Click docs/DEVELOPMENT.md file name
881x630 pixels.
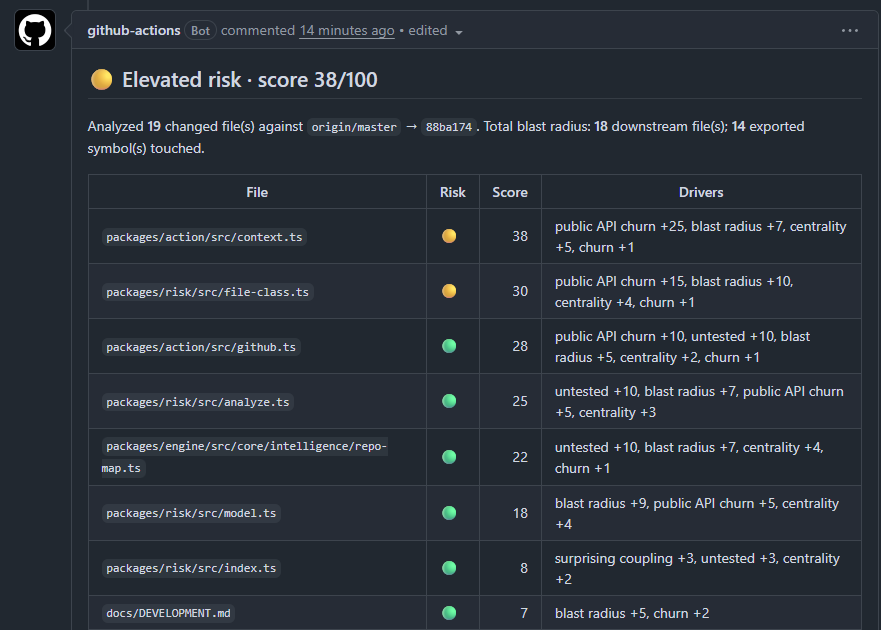[168, 613]
